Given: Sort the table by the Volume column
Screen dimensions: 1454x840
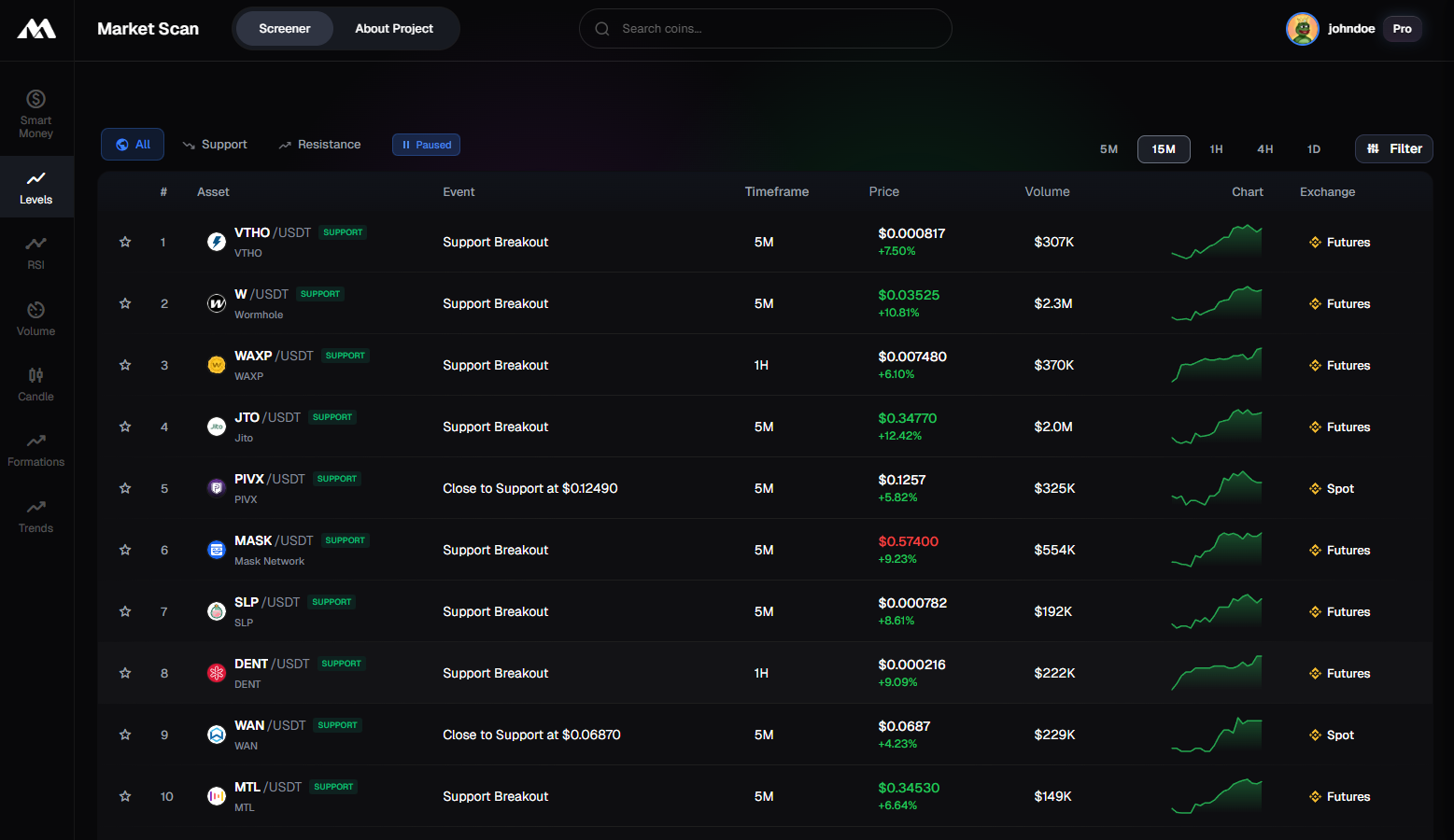Looking at the screenshot, I should click(1047, 191).
